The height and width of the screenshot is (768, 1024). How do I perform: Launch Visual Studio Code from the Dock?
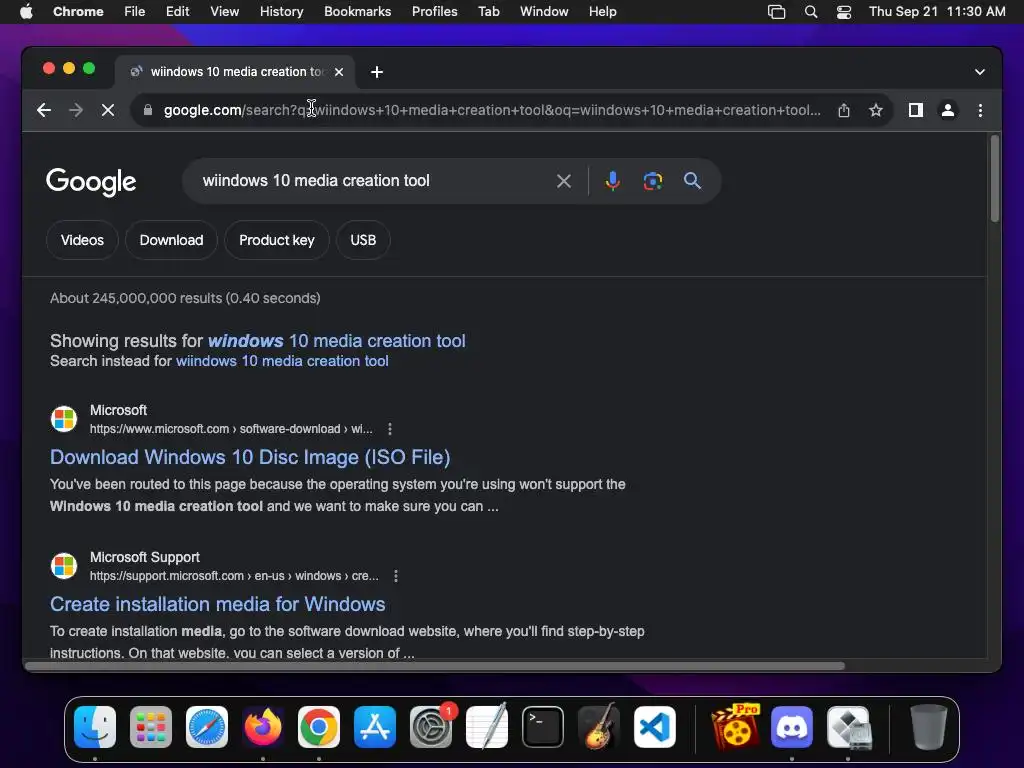pyautogui.click(x=655, y=727)
